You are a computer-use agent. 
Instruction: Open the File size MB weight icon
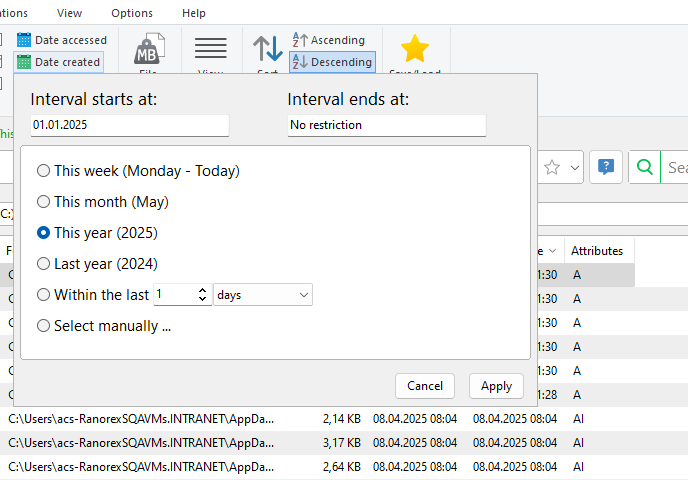(x=149, y=49)
